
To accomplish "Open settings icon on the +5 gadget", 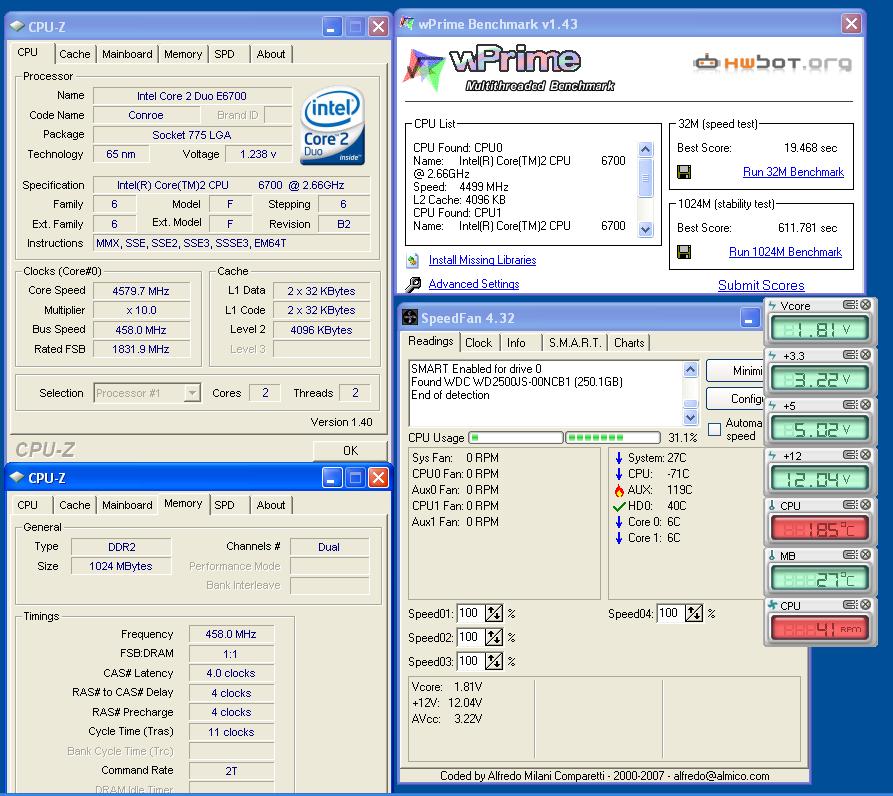I will coord(850,405).
